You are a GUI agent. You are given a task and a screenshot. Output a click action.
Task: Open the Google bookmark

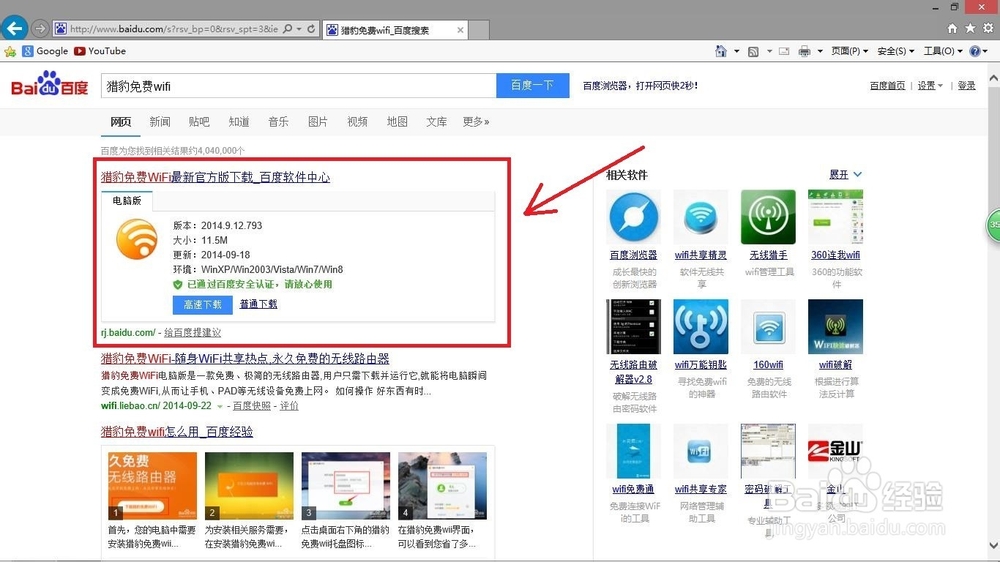45,51
